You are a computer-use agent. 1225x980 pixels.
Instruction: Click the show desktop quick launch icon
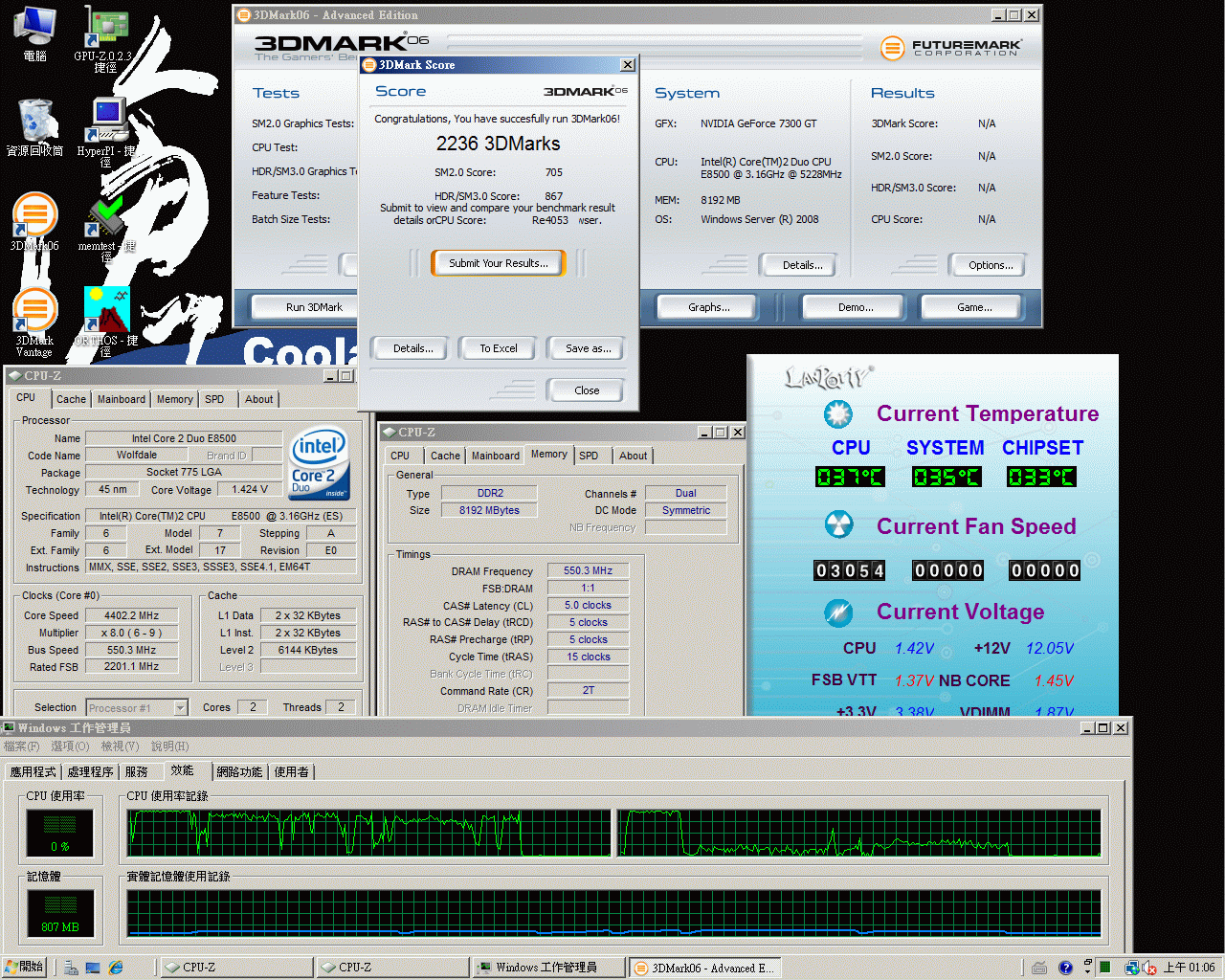pyautogui.click(x=93, y=968)
